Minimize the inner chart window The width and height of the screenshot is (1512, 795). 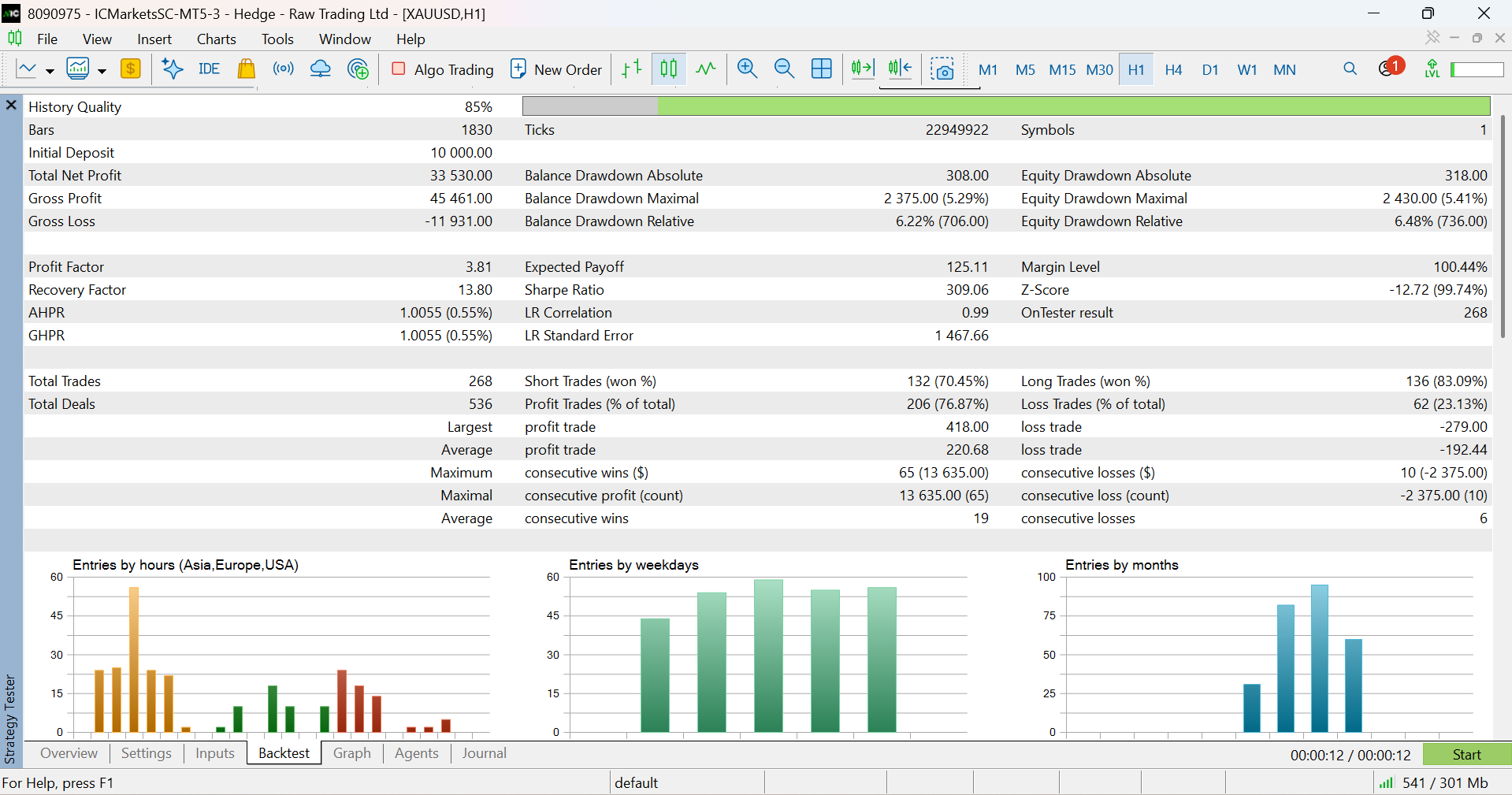click(x=1455, y=38)
